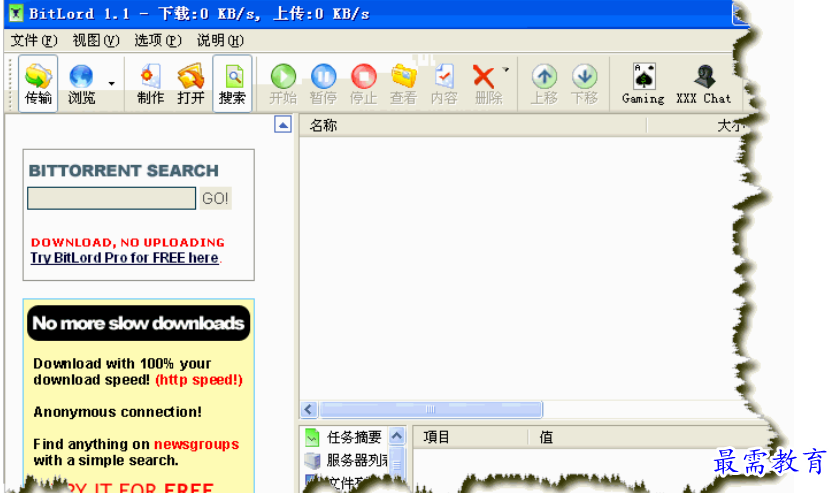Pause the task using 暂停 icon
835x493 pixels.
[x=323, y=84]
